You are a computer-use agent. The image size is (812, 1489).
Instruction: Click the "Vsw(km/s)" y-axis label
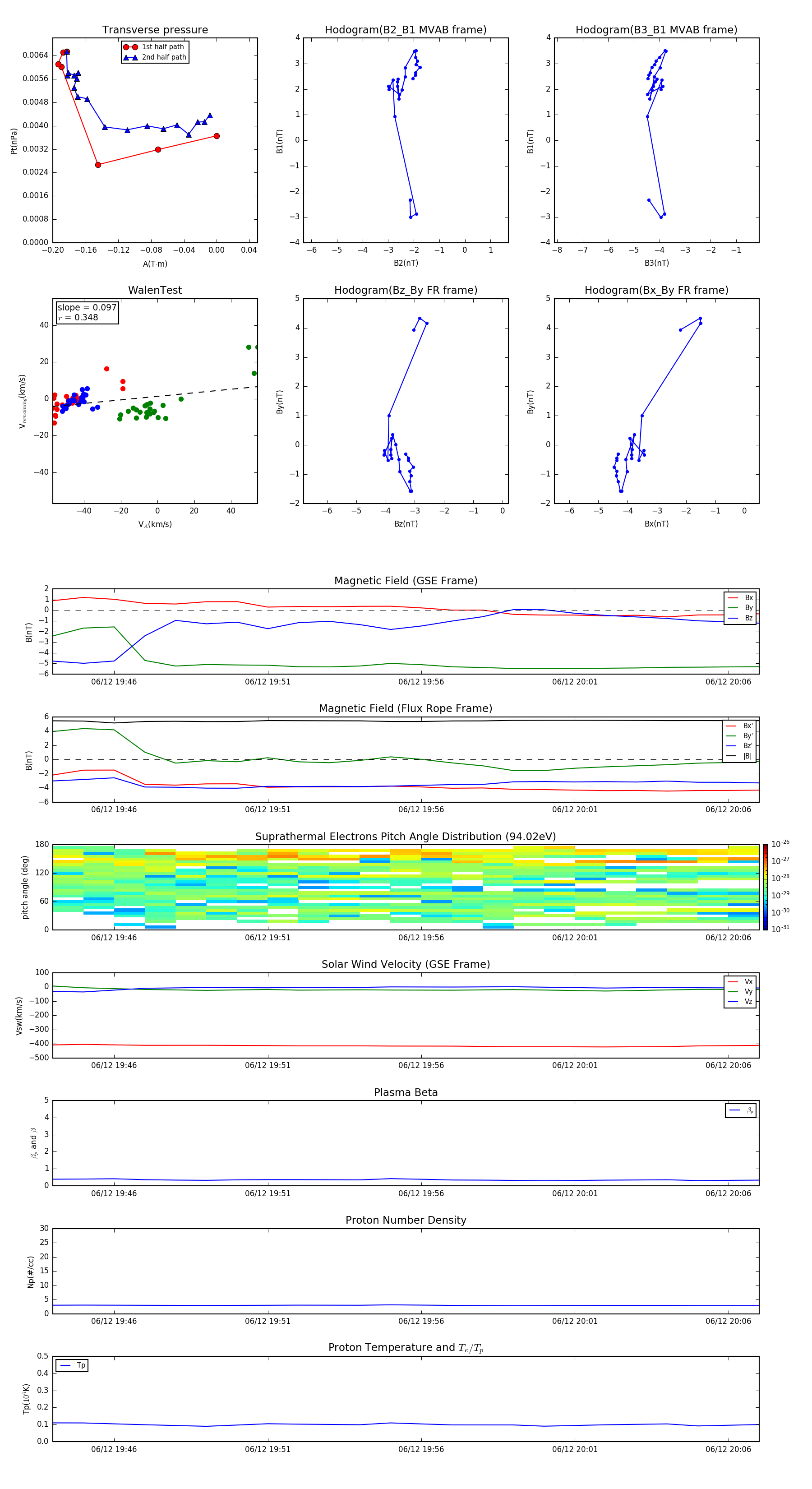click(x=19, y=1016)
